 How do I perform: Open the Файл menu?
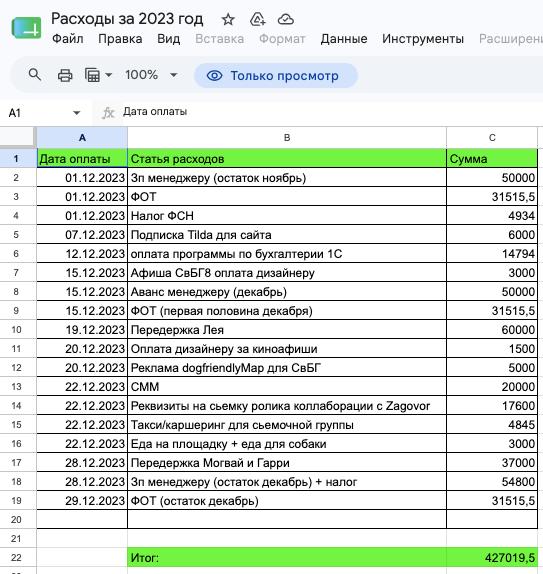tap(67, 39)
